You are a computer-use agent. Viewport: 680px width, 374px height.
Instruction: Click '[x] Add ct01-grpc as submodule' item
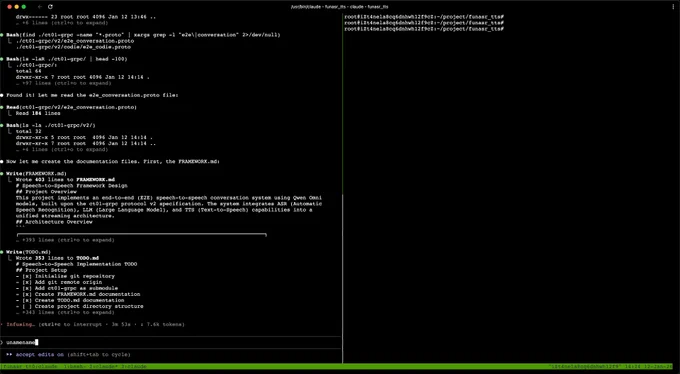pos(67,289)
